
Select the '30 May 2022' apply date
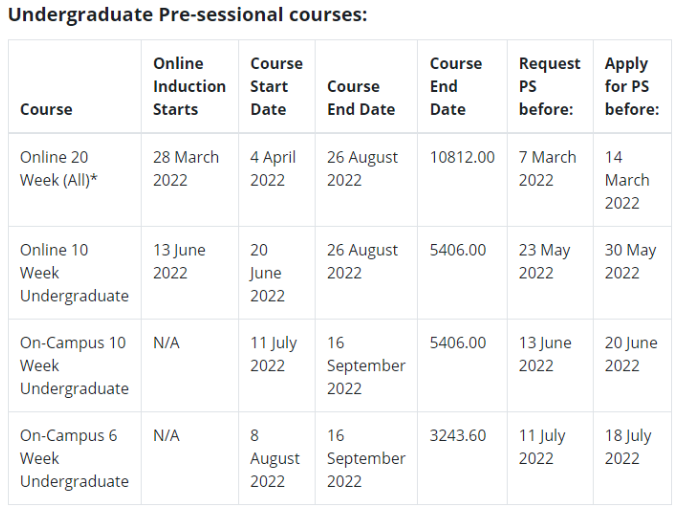630,261
